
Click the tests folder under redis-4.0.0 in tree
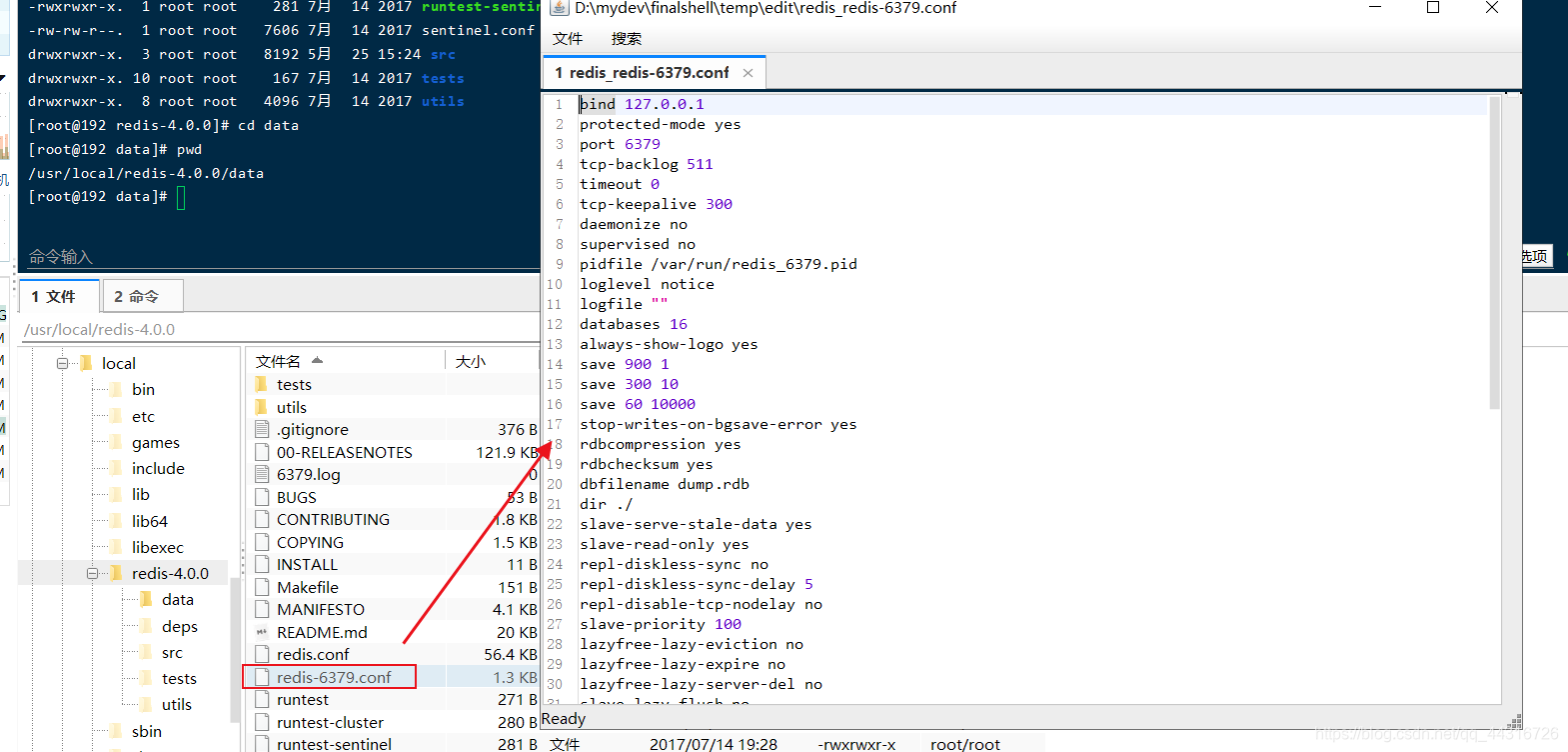pos(179,678)
